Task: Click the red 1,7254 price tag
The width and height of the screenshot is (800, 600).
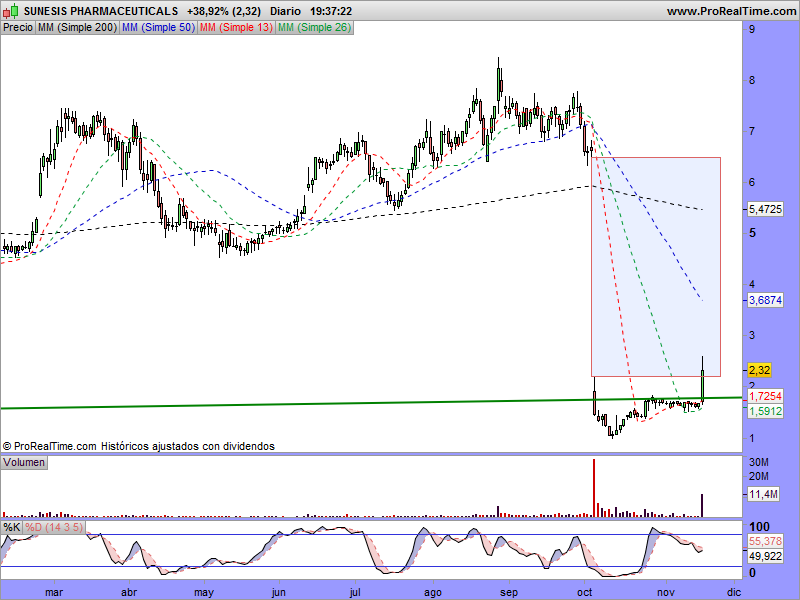Action: [765, 397]
